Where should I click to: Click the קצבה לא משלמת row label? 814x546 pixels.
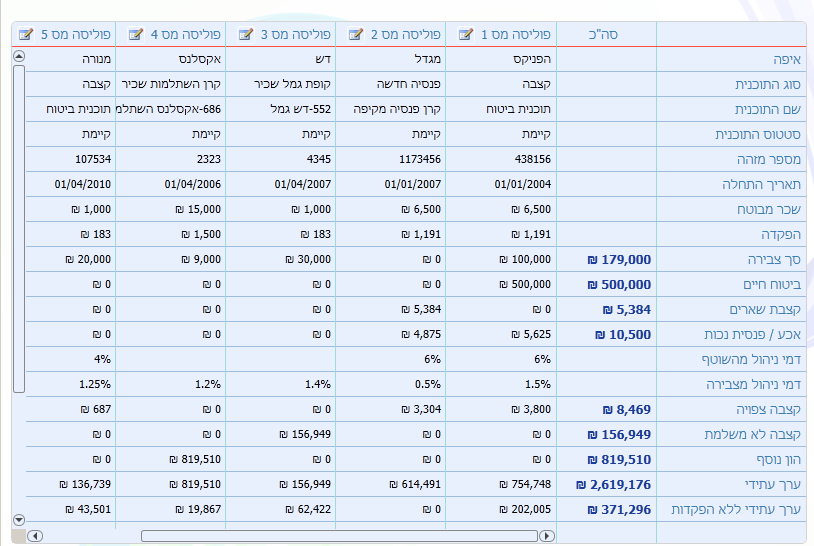(752, 434)
